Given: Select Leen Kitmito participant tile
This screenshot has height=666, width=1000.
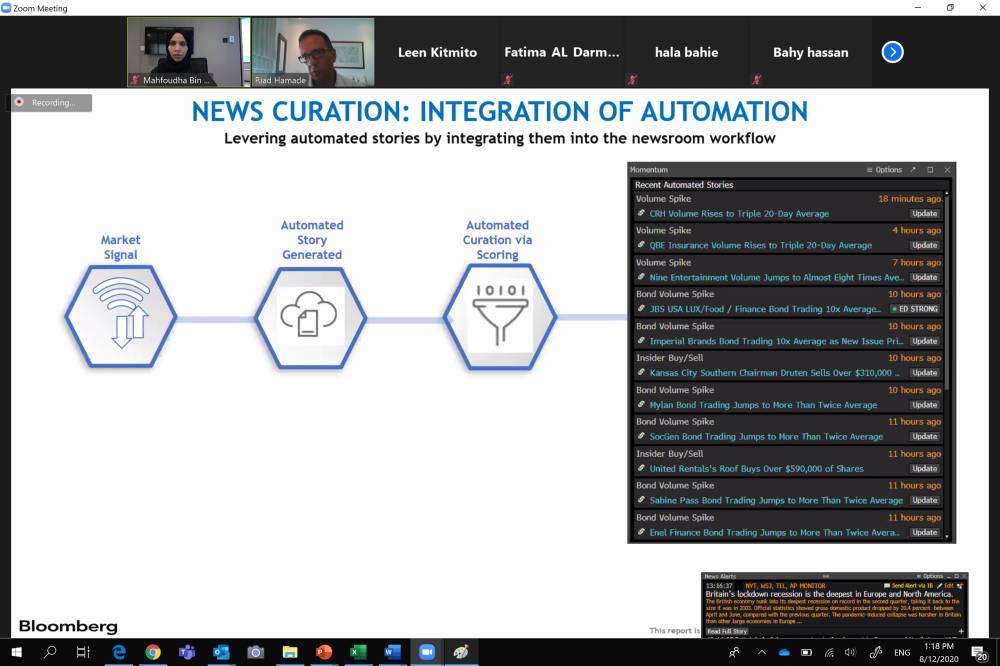Looking at the screenshot, I should (x=437, y=52).
